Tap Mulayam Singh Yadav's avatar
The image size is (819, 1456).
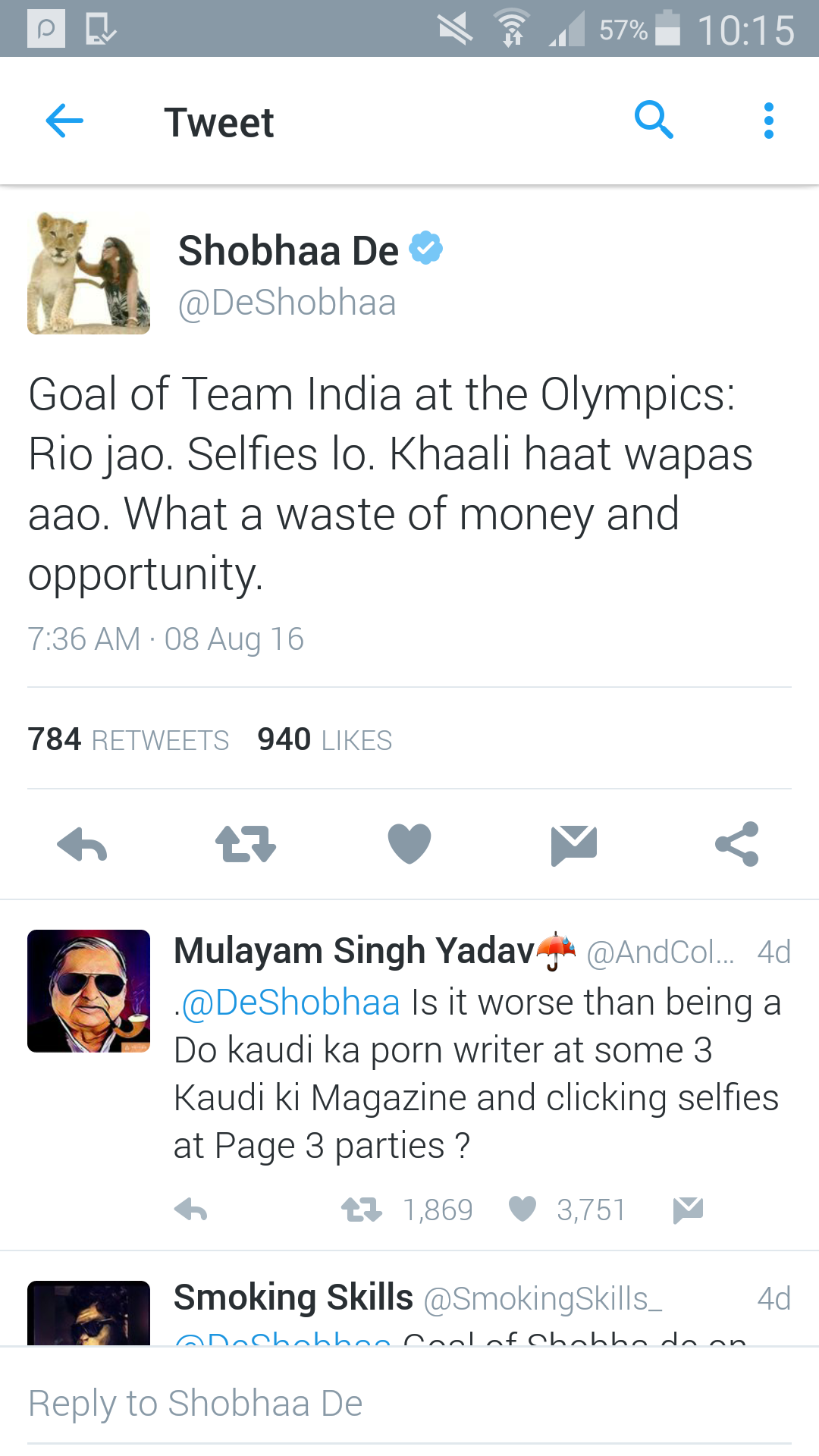tap(89, 991)
